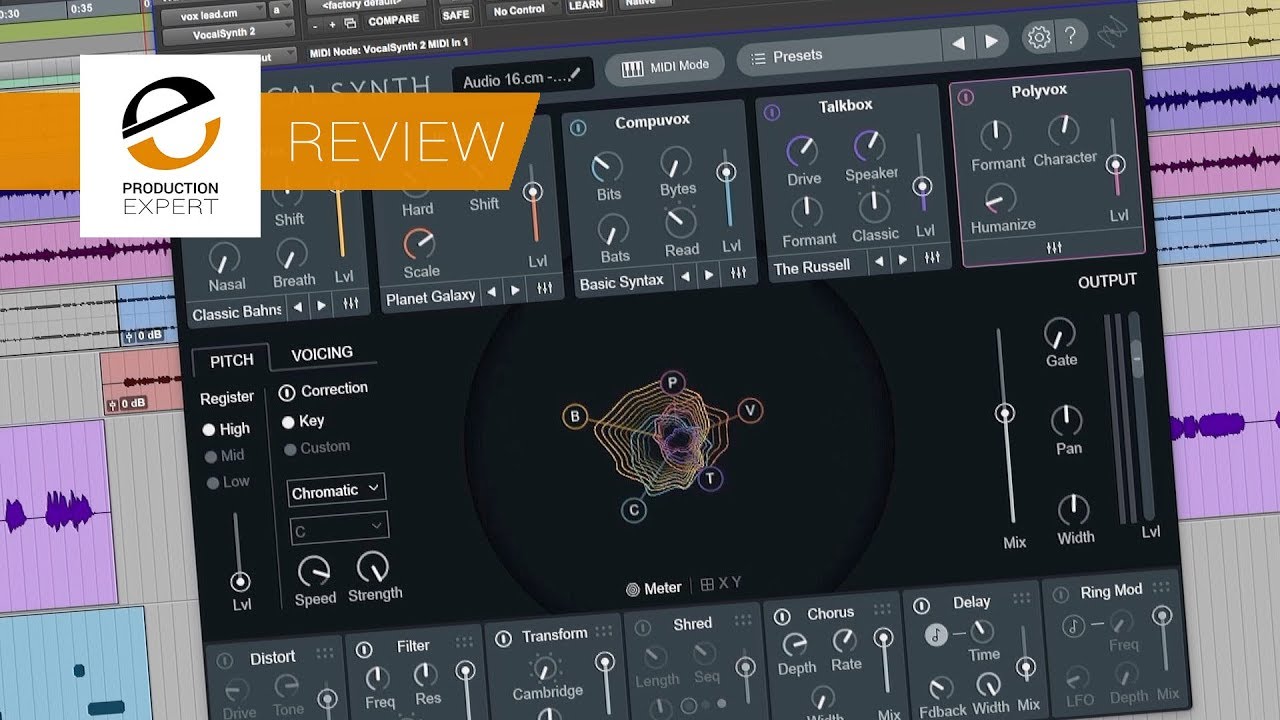The width and height of the screenshot is (1280, 720).
Task: Click the Delay tempo sync note icon
Action: (x=937, y=634)
